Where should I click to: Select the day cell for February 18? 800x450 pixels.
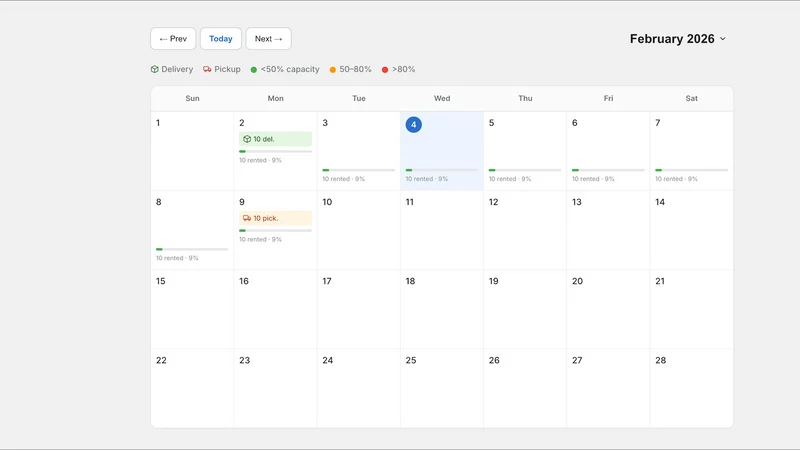point(442,309)
